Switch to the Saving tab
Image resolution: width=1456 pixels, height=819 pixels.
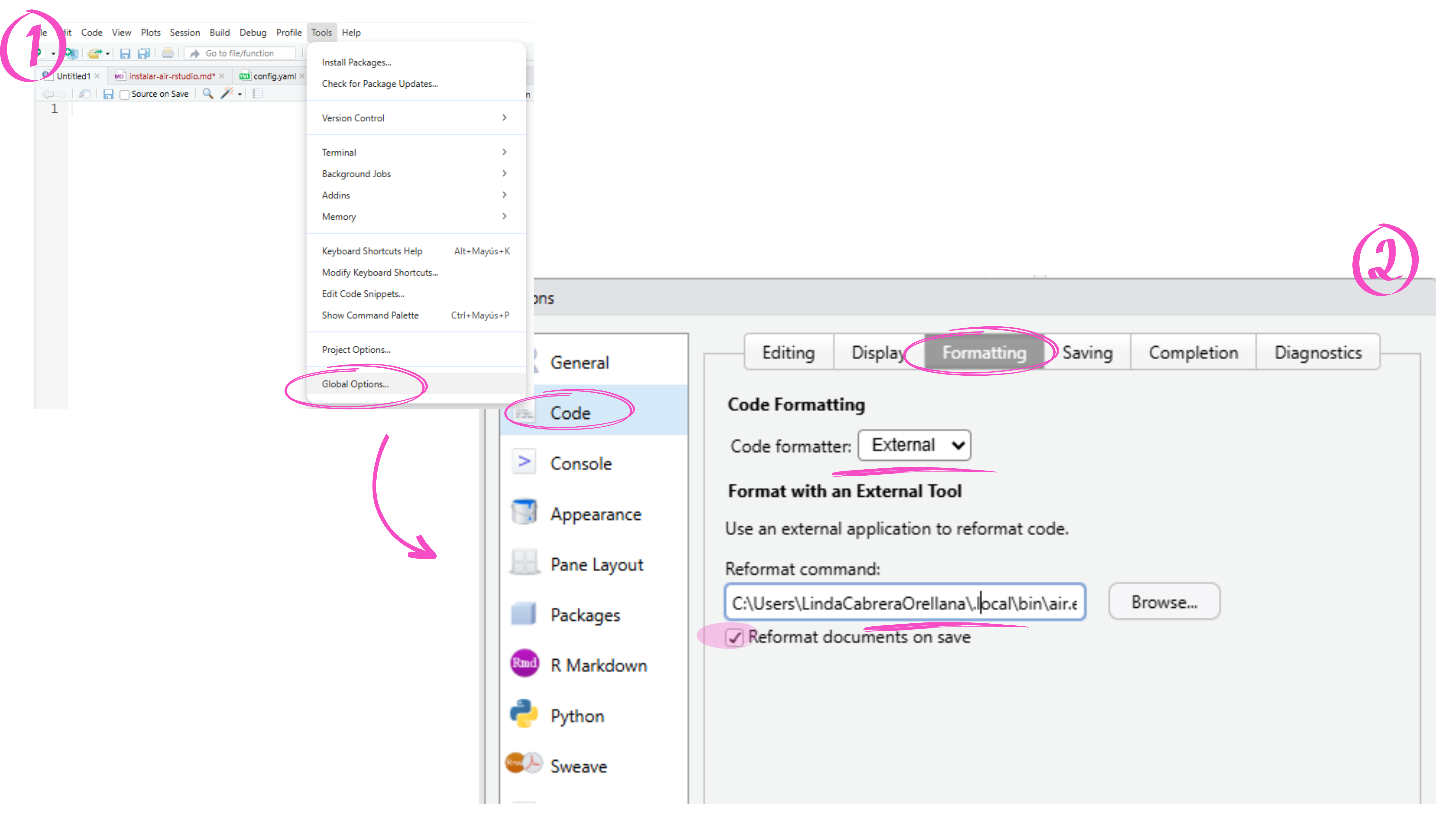[x=1087, y=352]
